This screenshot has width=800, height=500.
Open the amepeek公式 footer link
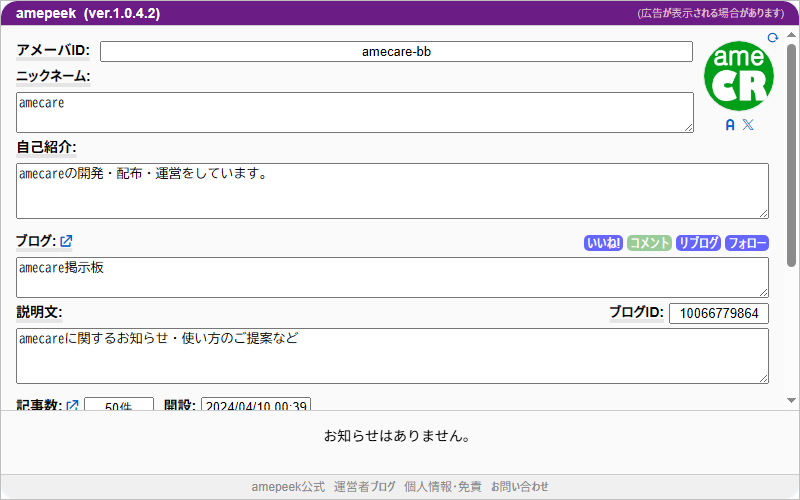pyautogui.click(x=288, y=487)
